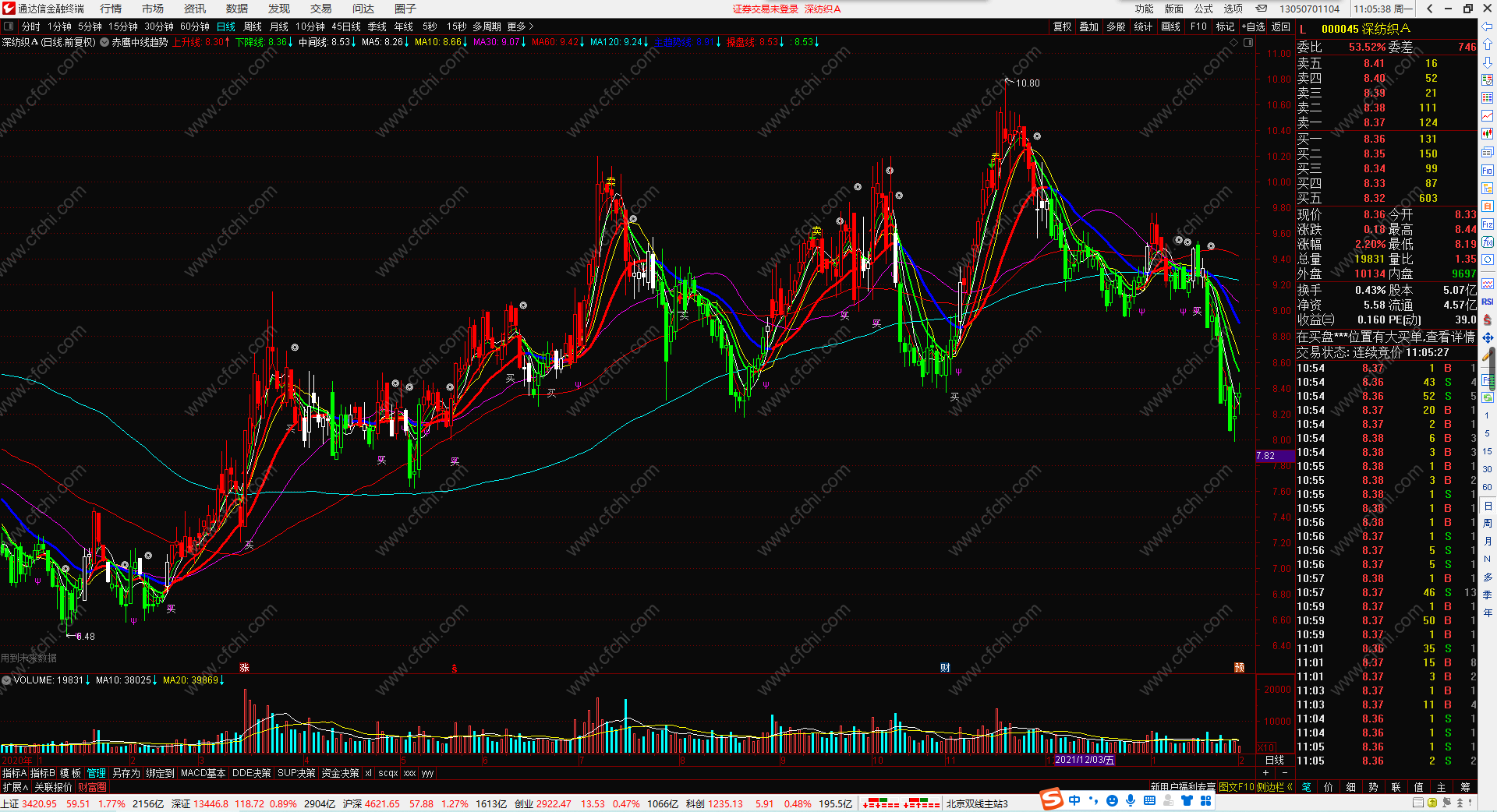Open the 多股 multi-stock dropdown
Image resolution: width=1497 pixels, height=812 pixels.
click(x=1116, y=26)
